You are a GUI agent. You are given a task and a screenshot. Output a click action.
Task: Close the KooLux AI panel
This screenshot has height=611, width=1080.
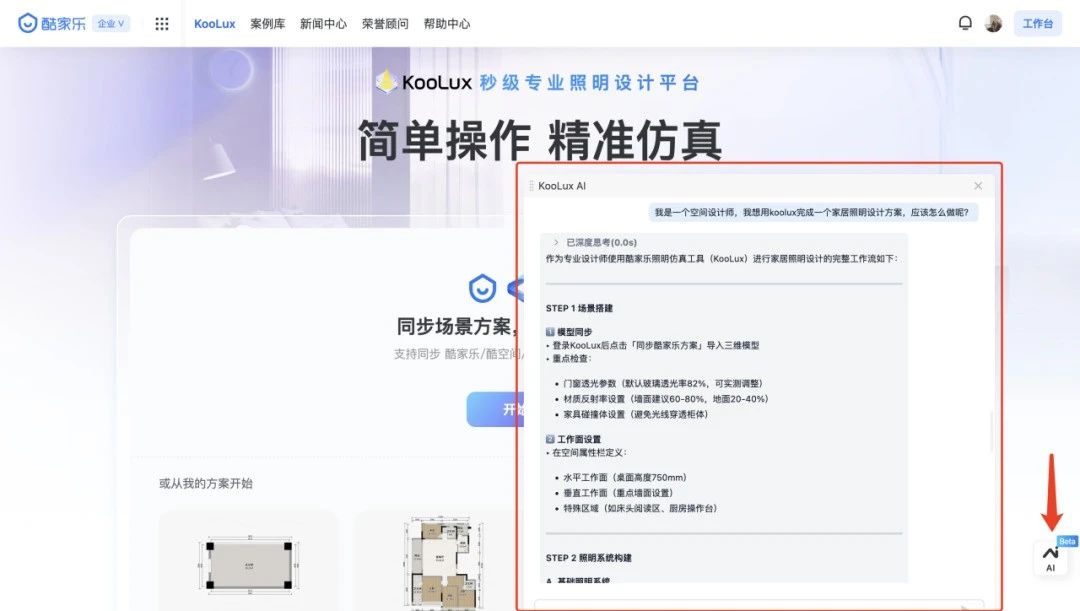click(978, 186)
